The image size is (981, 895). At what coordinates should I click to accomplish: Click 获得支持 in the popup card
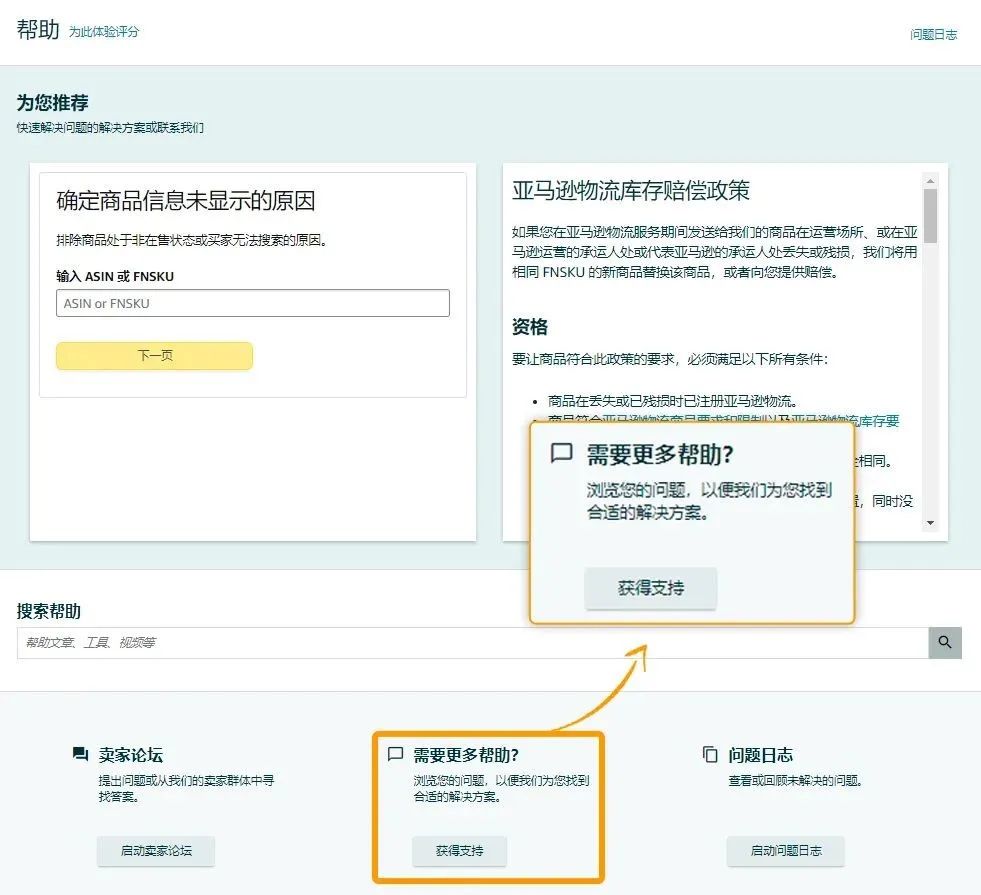650,589
